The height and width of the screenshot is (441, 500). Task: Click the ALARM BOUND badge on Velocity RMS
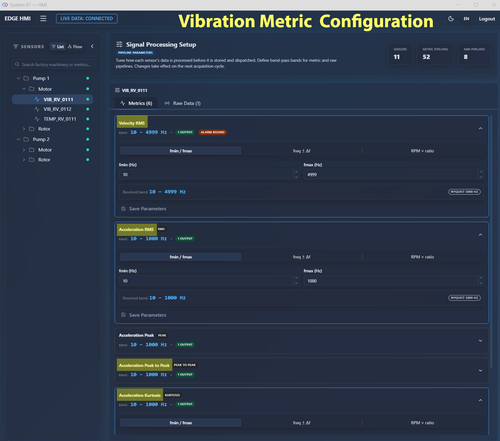(213, 132)
